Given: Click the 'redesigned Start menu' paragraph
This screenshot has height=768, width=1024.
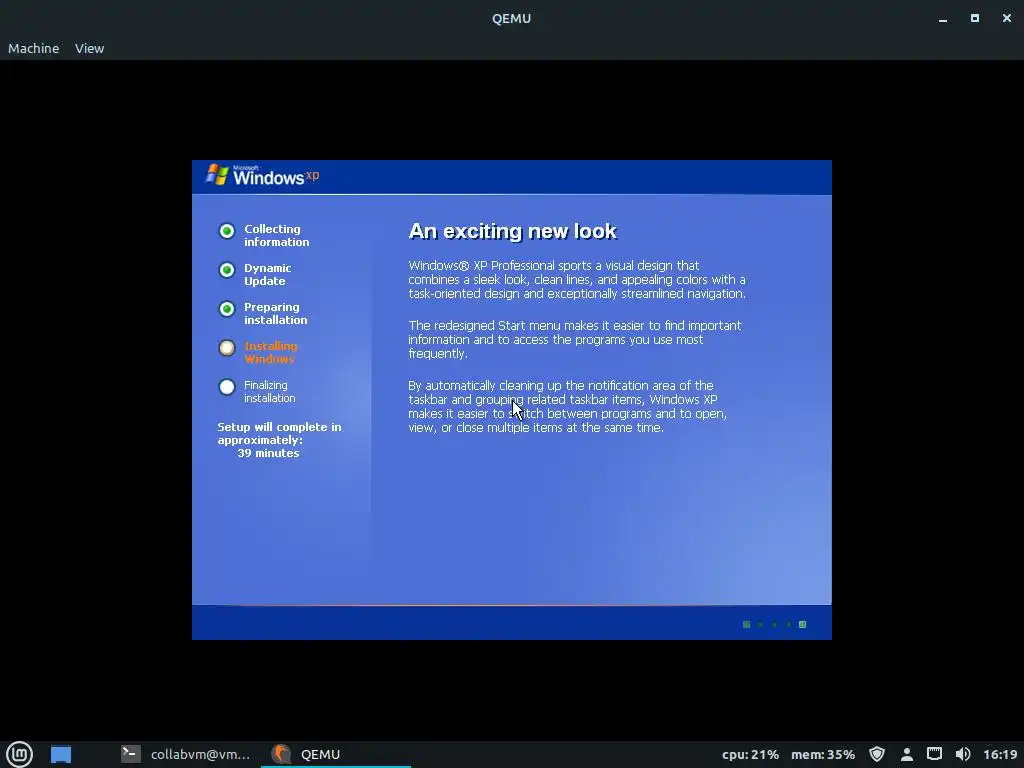Looking at the screenshot, I should pyautogui.click(x=575, y=340).
